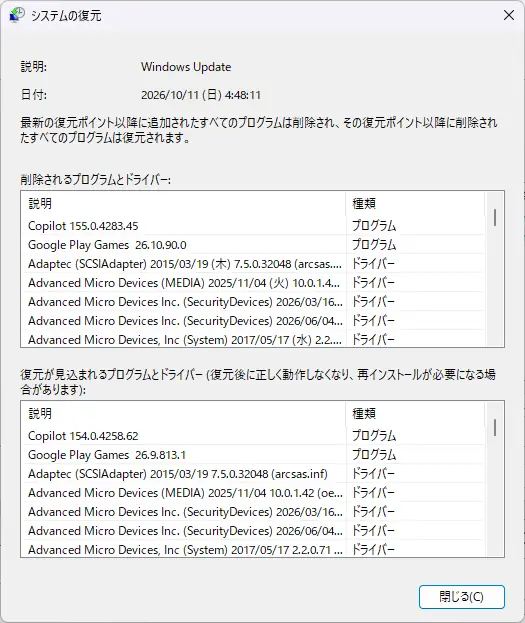Select Advanced Micro Devices (MEDIA) 2025/11/04 (火) row

(x=254, y=283)
